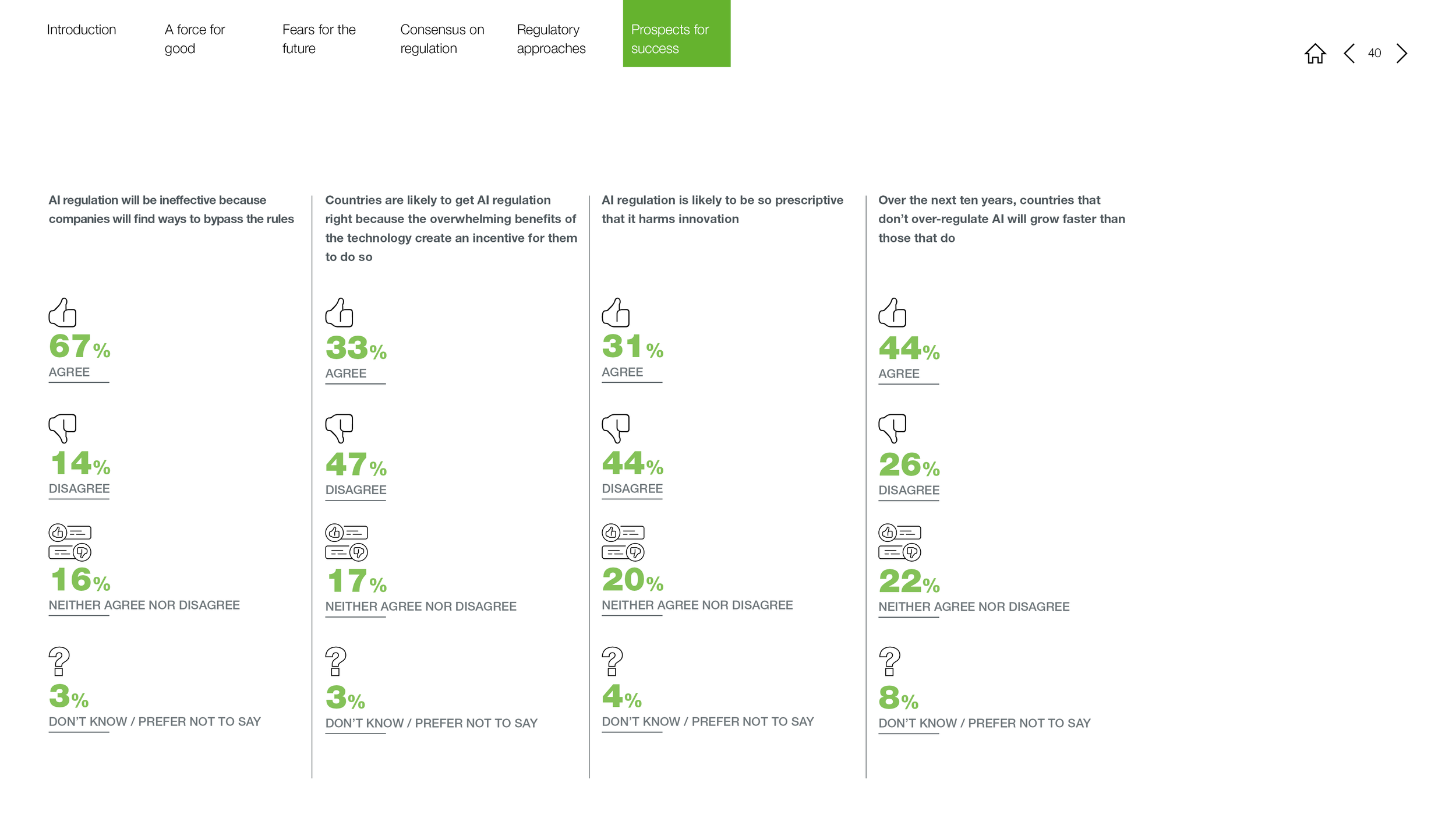
Task: Open Consensus on regulation tab
Action: (x=442, y=39)
